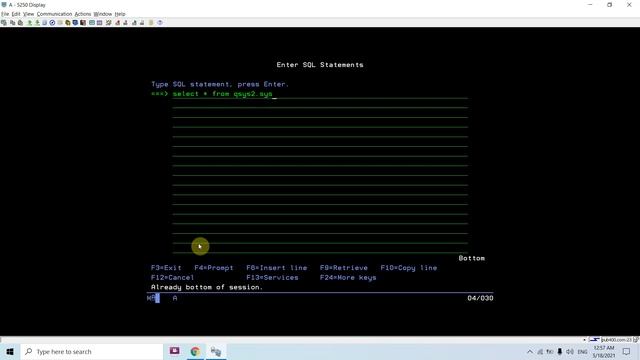Click the crossed tools toolbar icon
The image size is (640, 360).
coord(109,22)
